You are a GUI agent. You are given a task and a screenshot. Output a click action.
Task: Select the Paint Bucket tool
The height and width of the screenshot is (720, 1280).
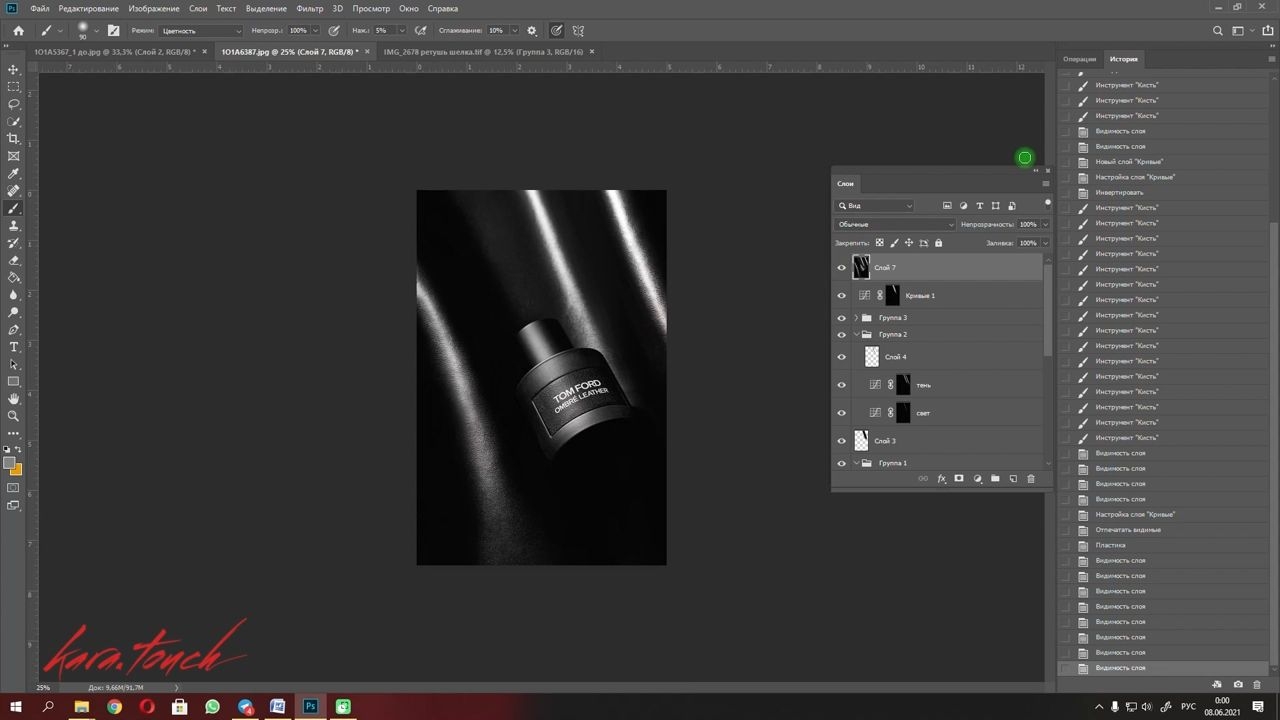point(13,278)
